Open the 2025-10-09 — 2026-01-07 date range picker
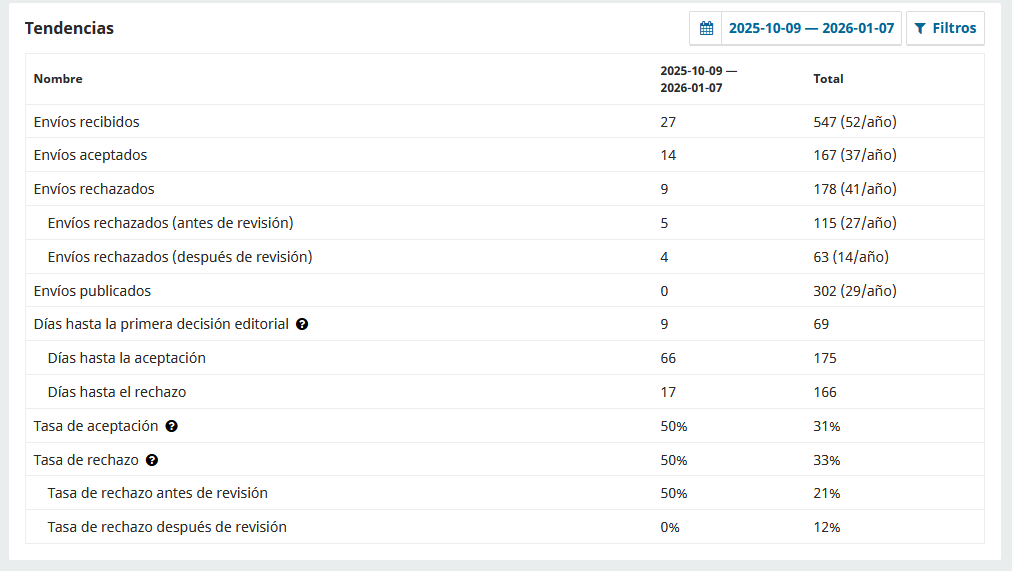Image resolution: width=1012 pixels, height=571 pixels. 811,28
